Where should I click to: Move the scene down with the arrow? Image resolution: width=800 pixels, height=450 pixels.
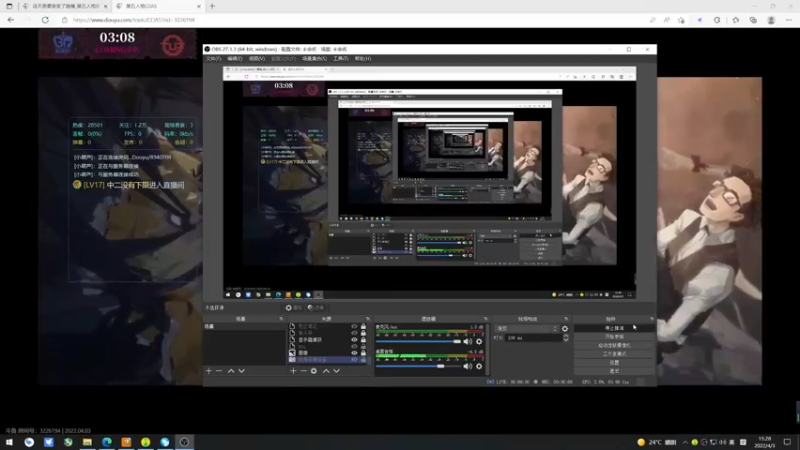coord(241,371)
